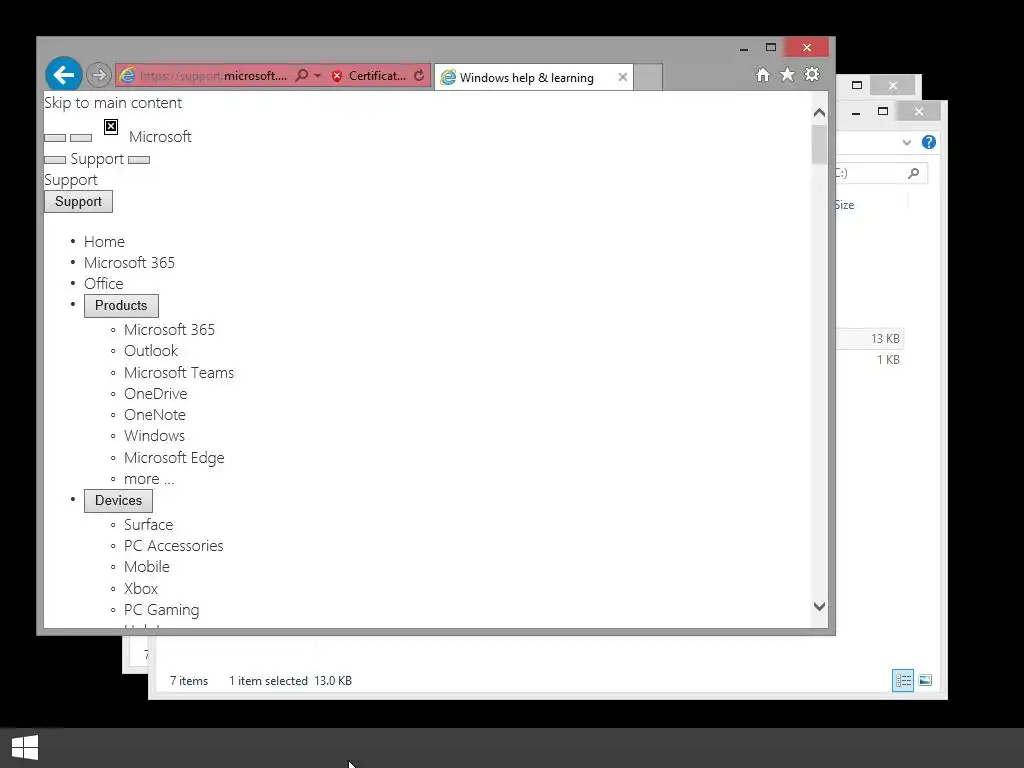Screen dimensions: 1024x768
Task: Click the Certificate error indicator
Action: 368,76
